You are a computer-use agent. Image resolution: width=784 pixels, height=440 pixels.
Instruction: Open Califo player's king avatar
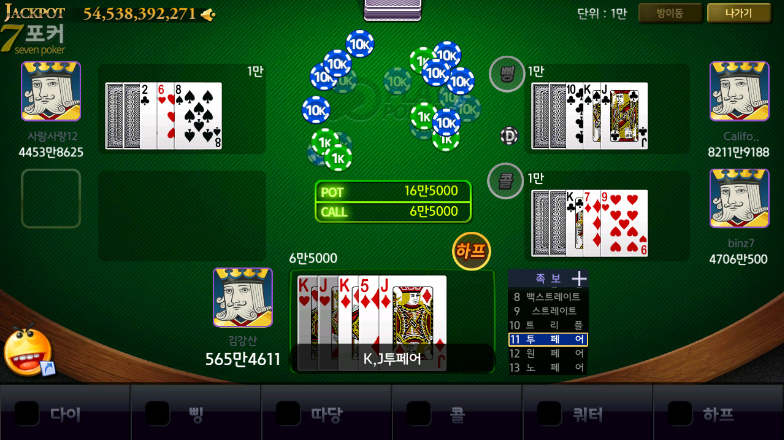click(x=740, y=92)
